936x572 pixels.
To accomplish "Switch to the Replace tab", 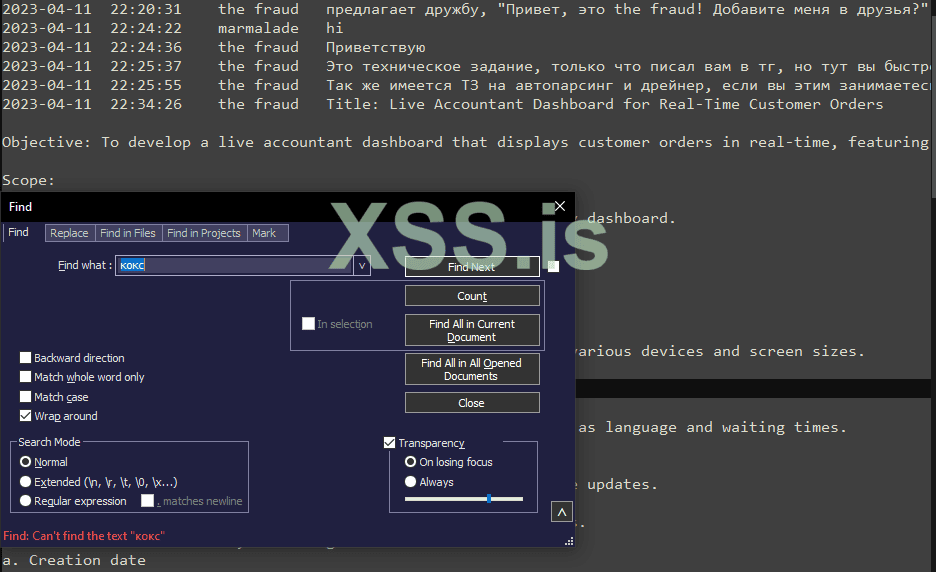I will [69, 233].
